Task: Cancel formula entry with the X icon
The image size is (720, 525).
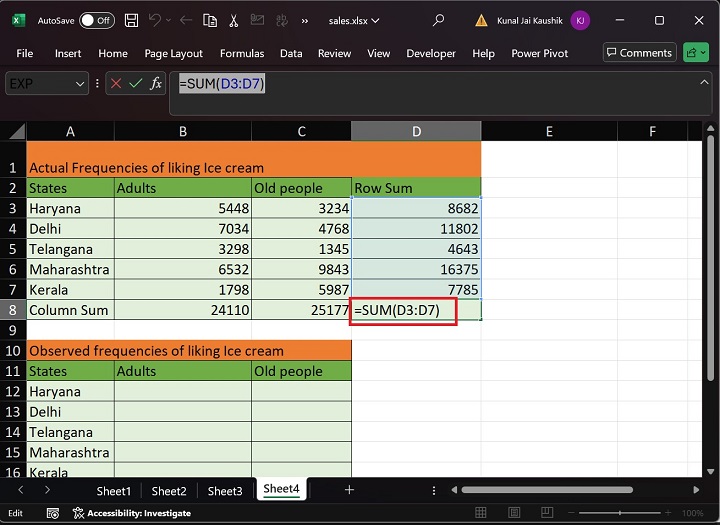Action: [116, 84]
